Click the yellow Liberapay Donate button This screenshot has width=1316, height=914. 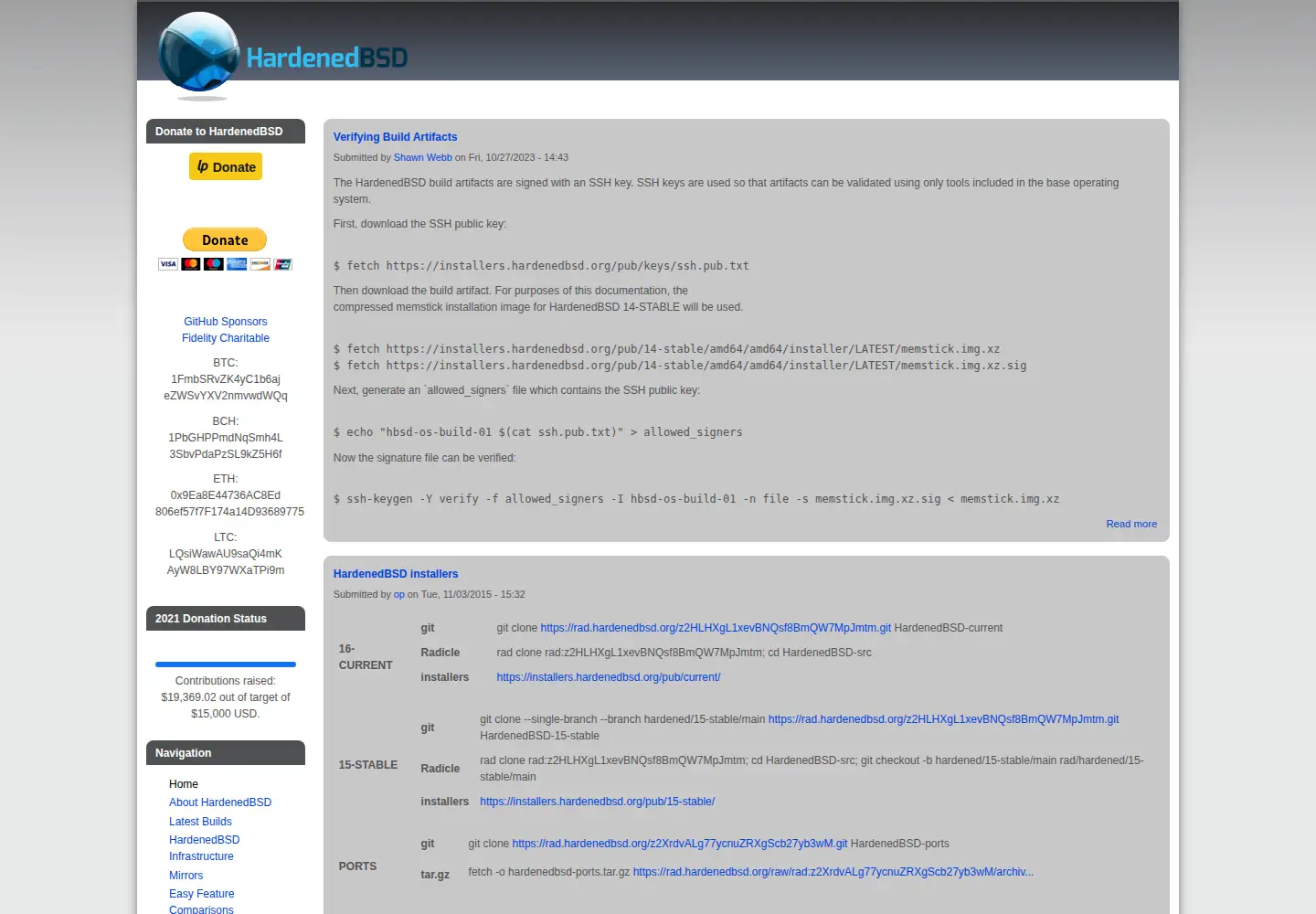coord(226,166)
